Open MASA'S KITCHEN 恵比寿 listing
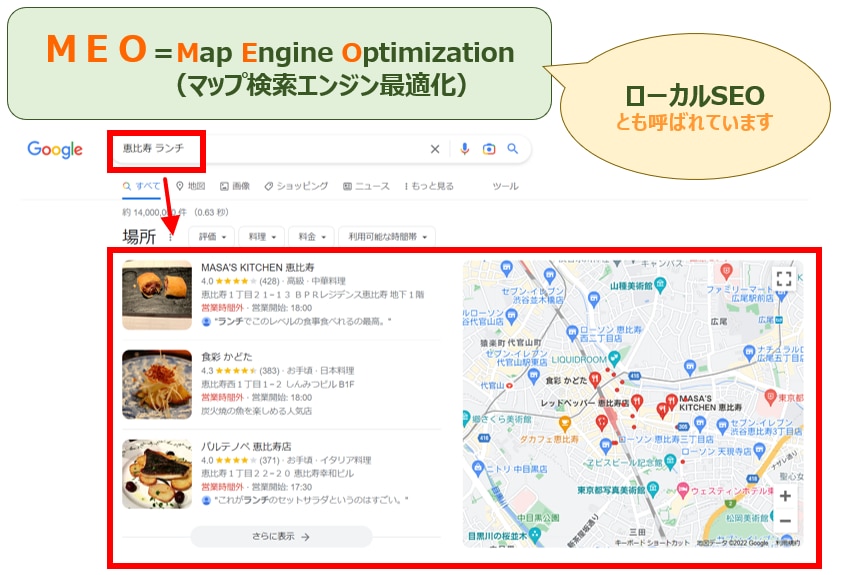 [257, 267]
